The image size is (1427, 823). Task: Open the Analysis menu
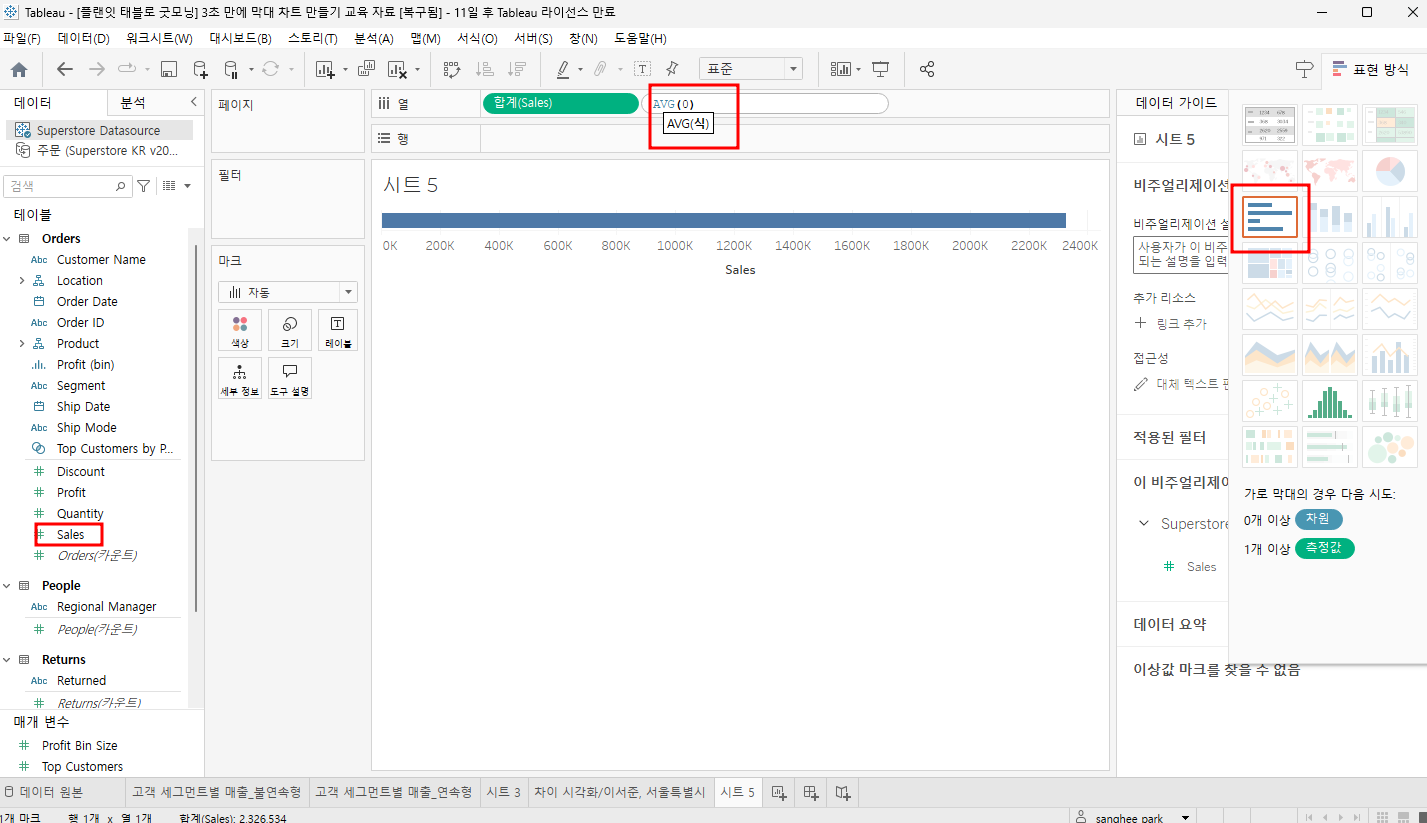pyautogui.click(x=374, y=39)
